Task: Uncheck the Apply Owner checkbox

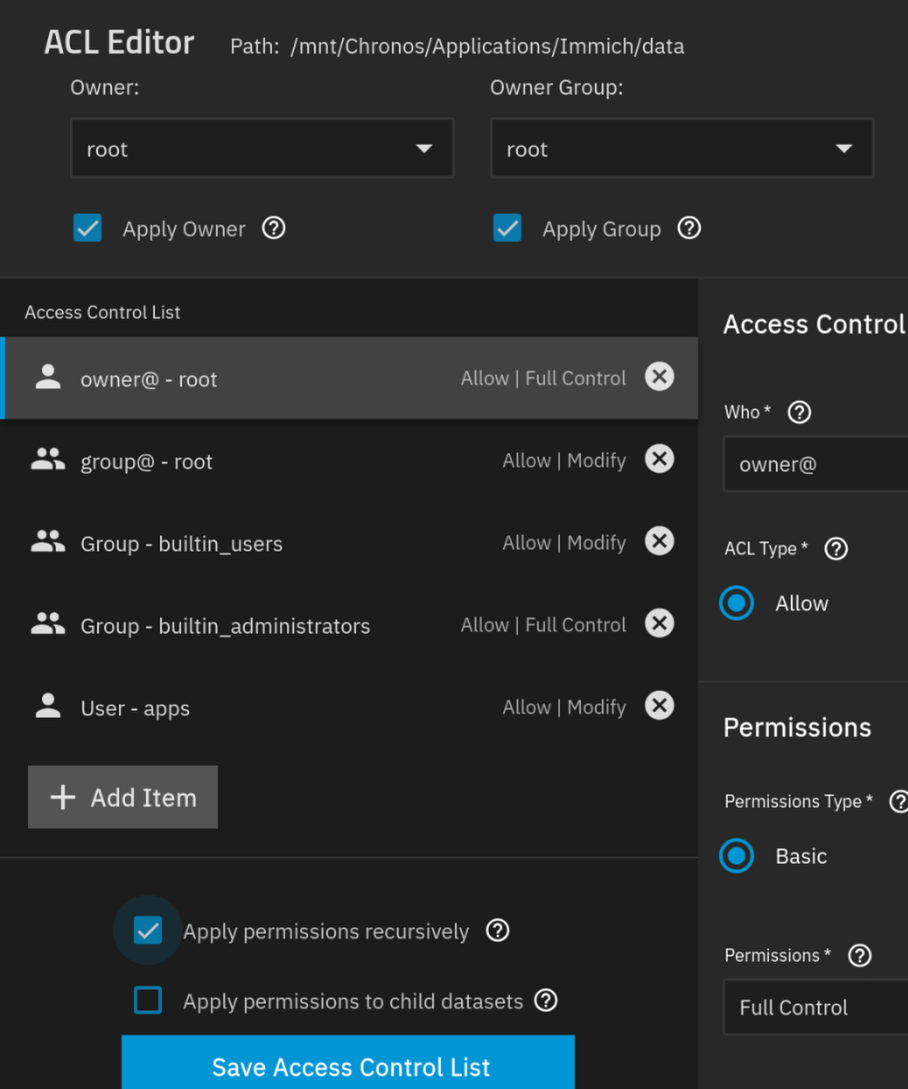Action: [x=88, y=228]
